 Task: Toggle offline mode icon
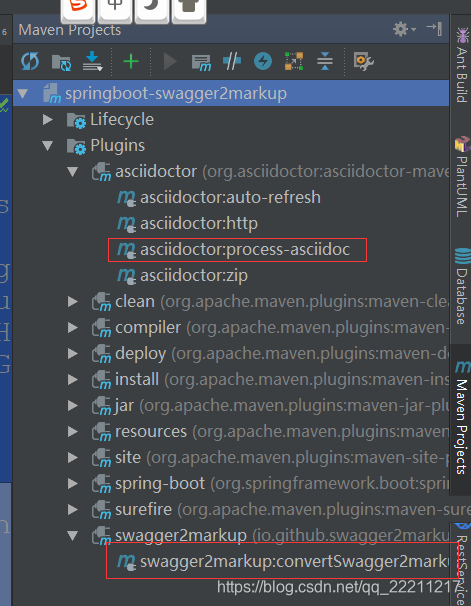pyautogui.click(x=232, y=61)
